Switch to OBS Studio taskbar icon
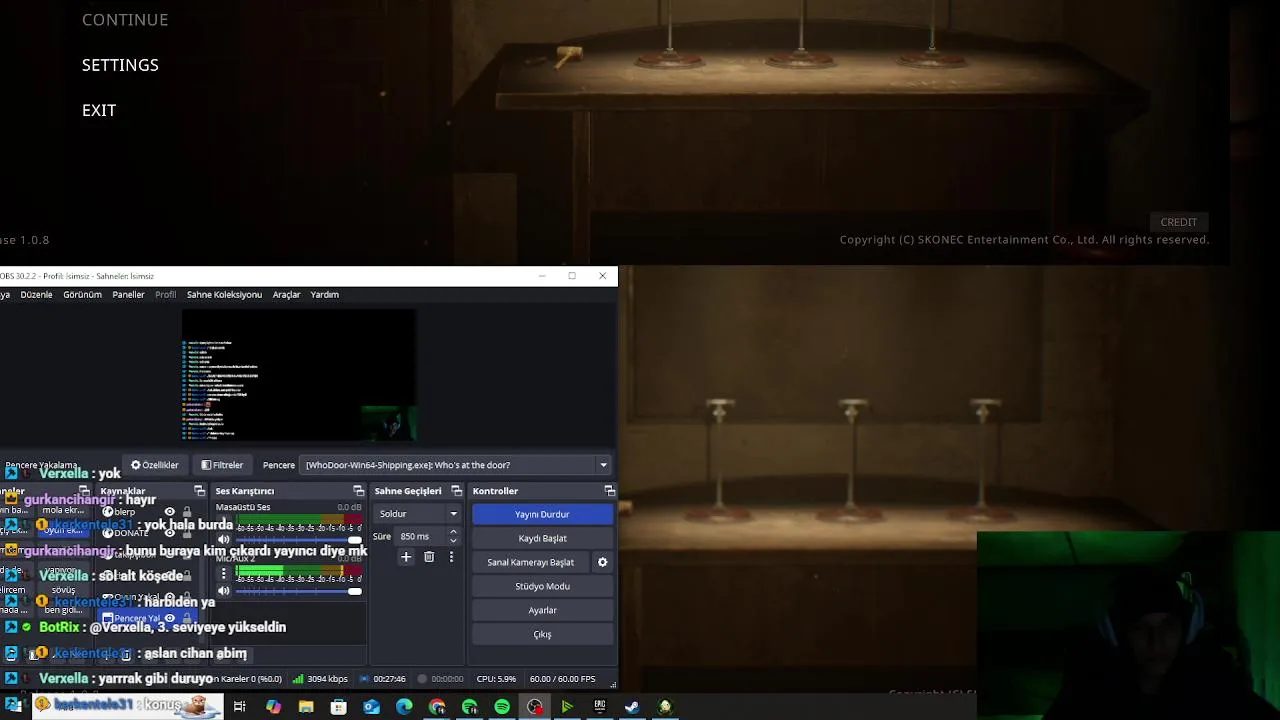This screenshot has width=1280, height=720. pos(535,707)
